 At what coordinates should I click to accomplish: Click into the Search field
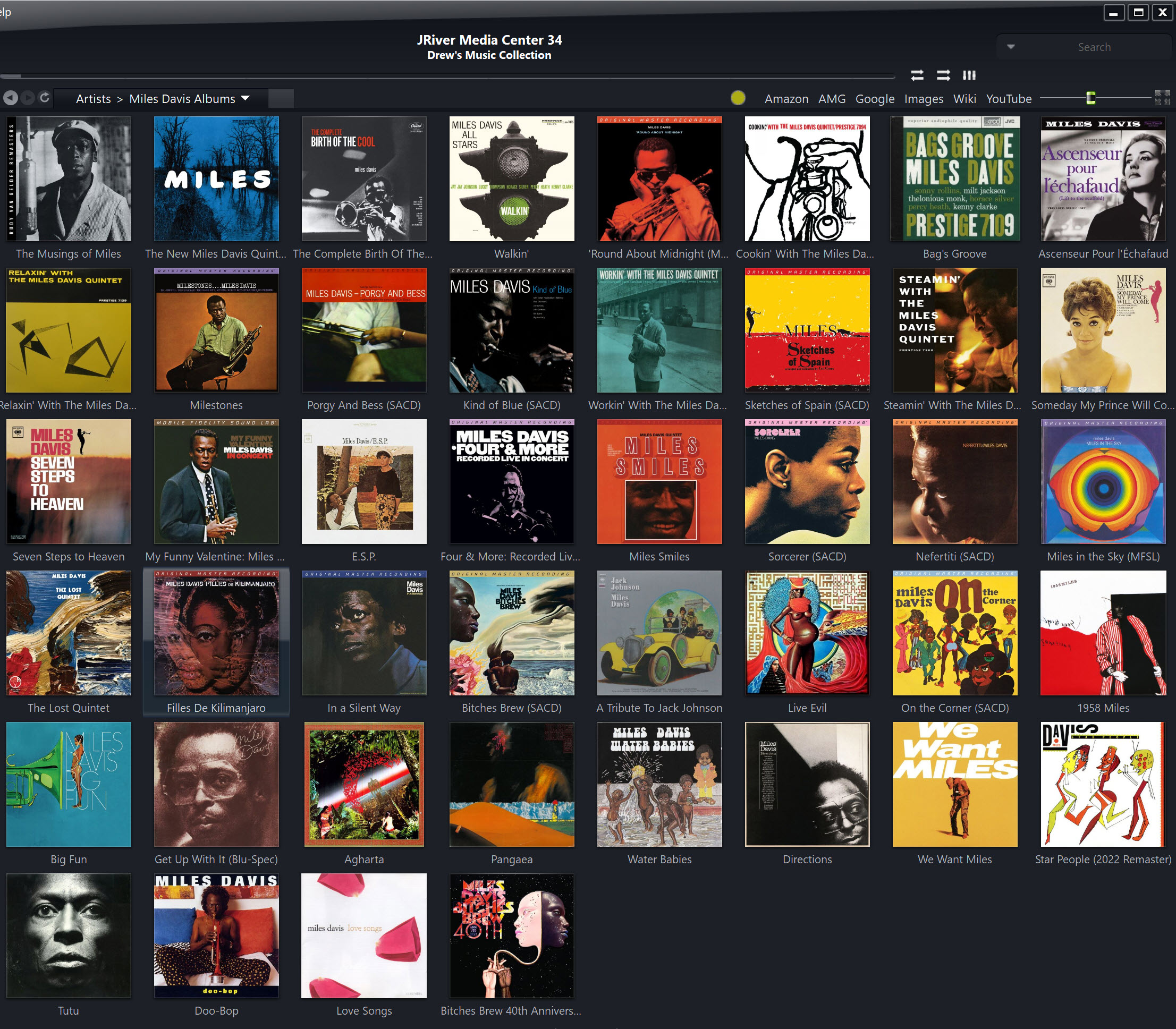tap(1093, 47)
